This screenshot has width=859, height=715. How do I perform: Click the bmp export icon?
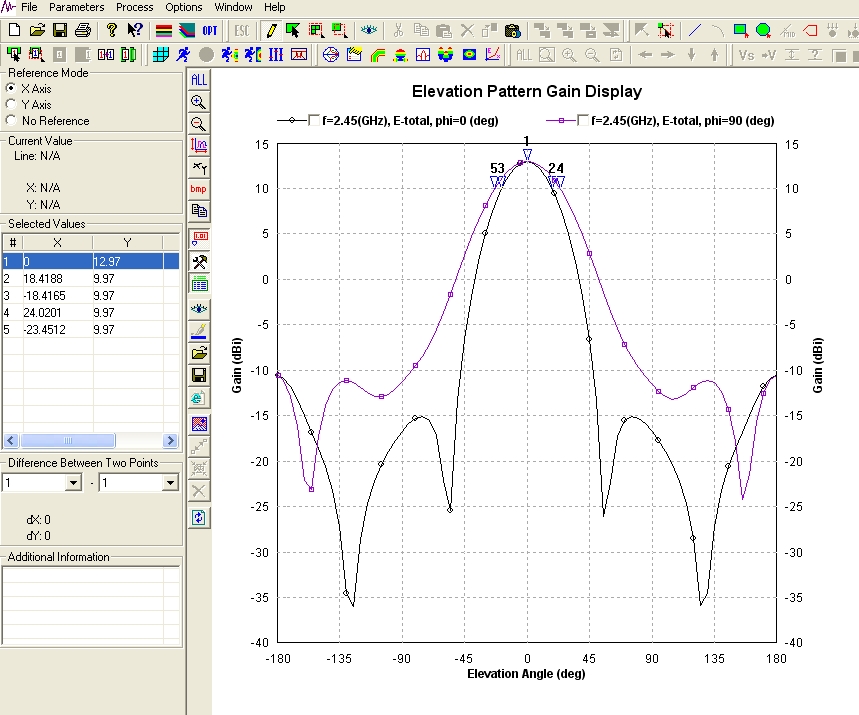click(199, 189)
